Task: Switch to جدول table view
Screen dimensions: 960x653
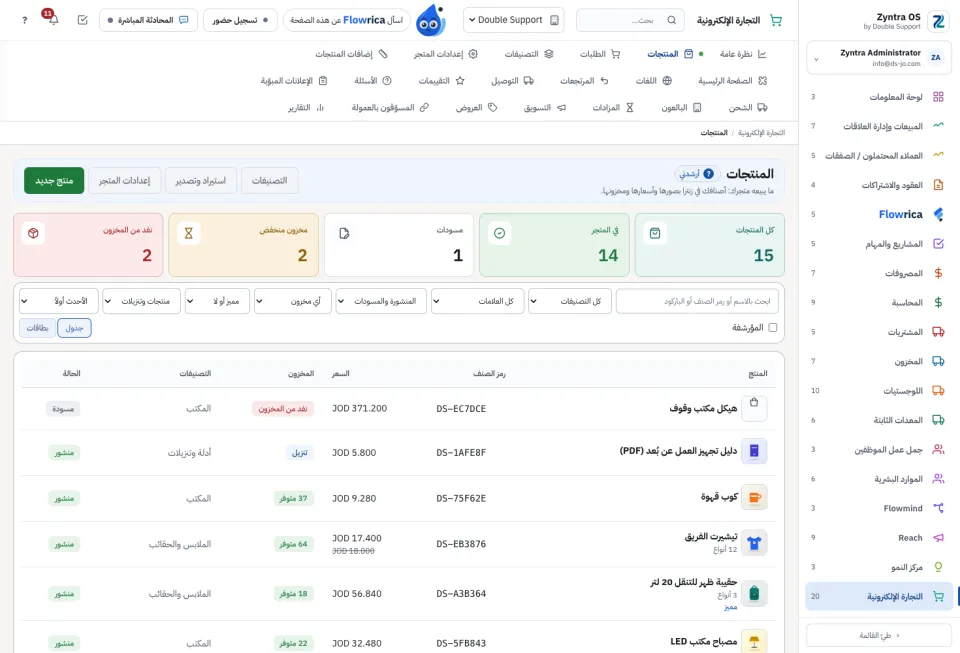Action: [74, 328]
